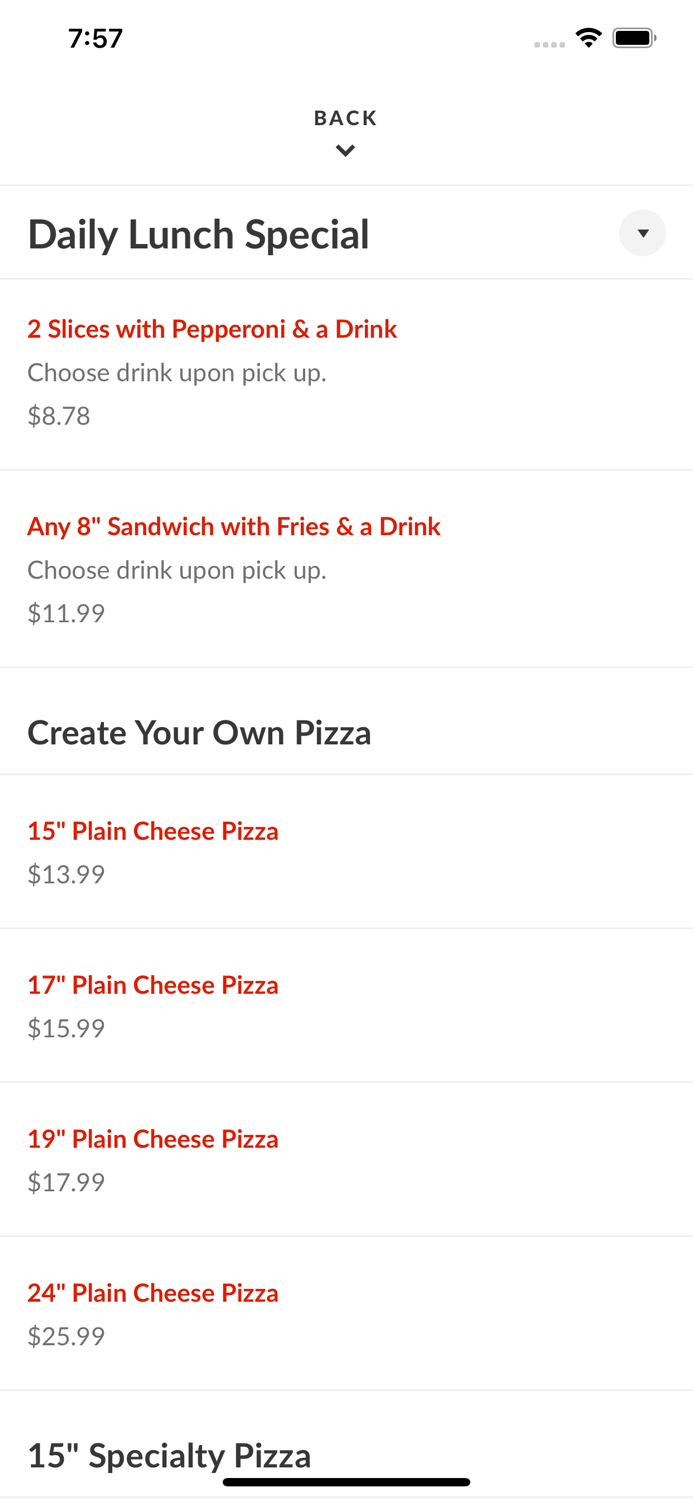Choose Any 8" Sandwich with Fries & a Drink
Screen dimensions: 693x1500
tap(234, 527)
